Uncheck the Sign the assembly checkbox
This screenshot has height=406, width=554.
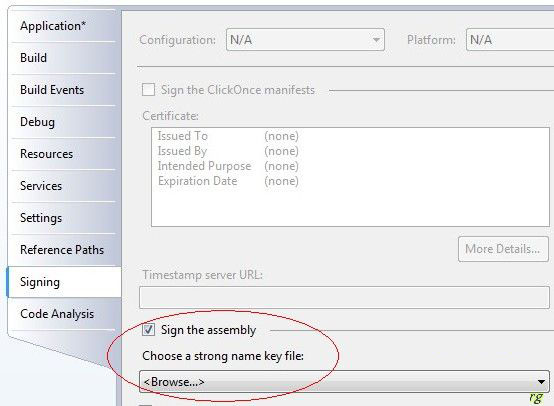tap(148, 330)
